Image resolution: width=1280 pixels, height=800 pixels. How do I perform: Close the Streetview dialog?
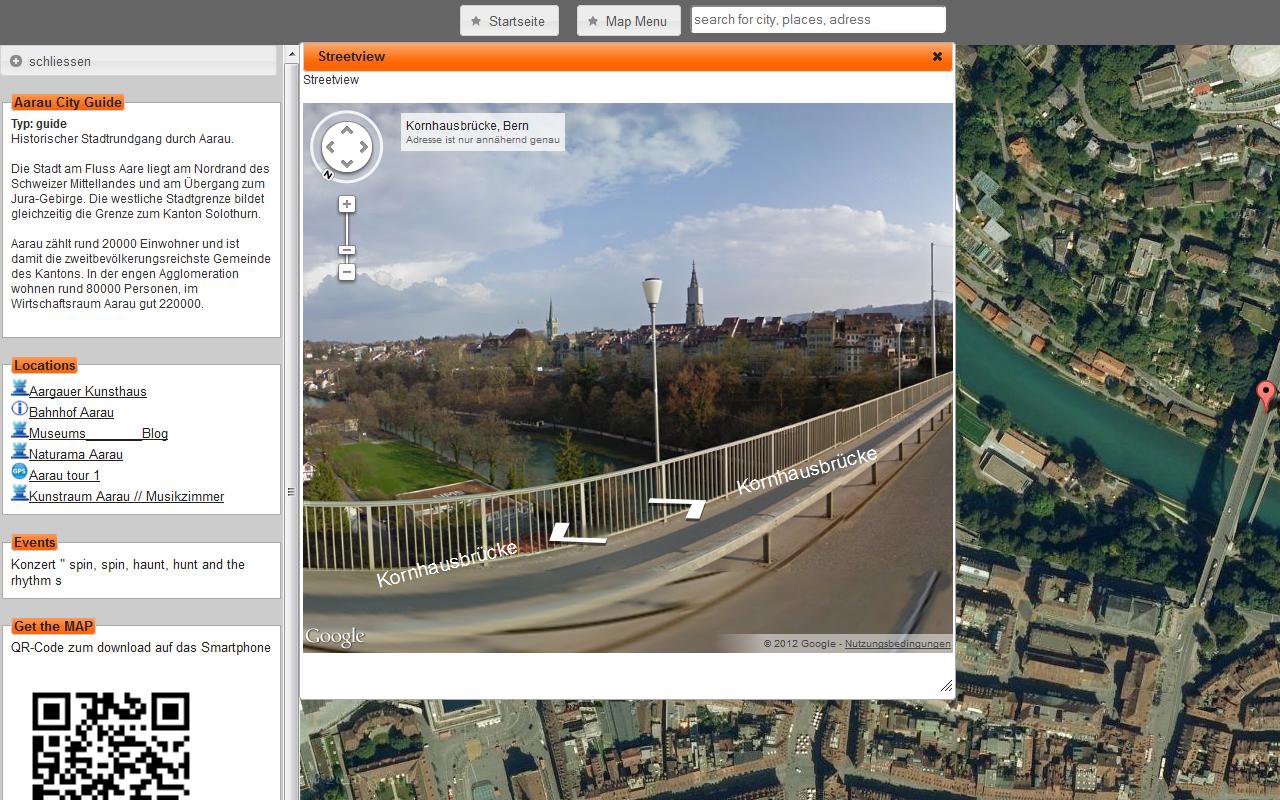tap(937, 56)
